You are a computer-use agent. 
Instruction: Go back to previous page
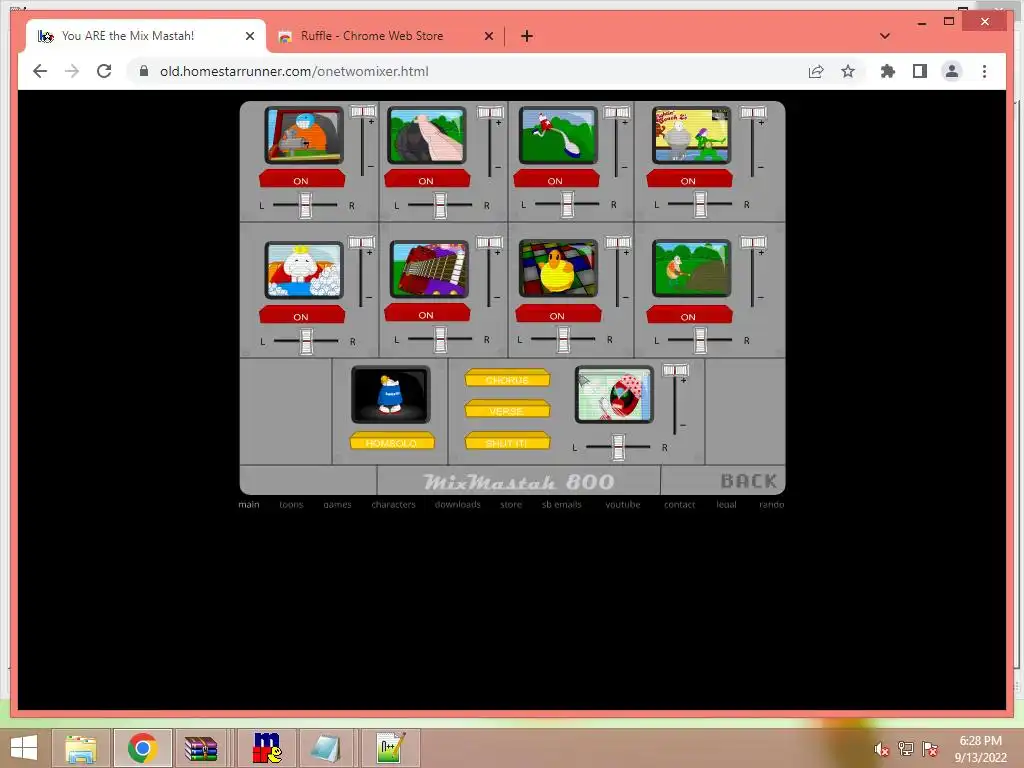(40, 71)
